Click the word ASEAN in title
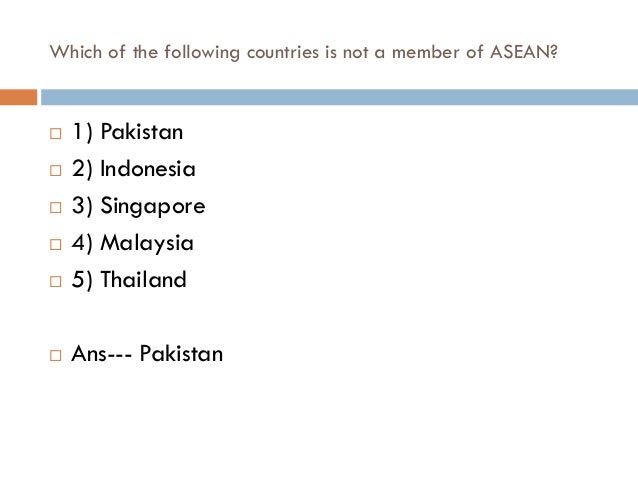638x479 pixels. (520, 52)
